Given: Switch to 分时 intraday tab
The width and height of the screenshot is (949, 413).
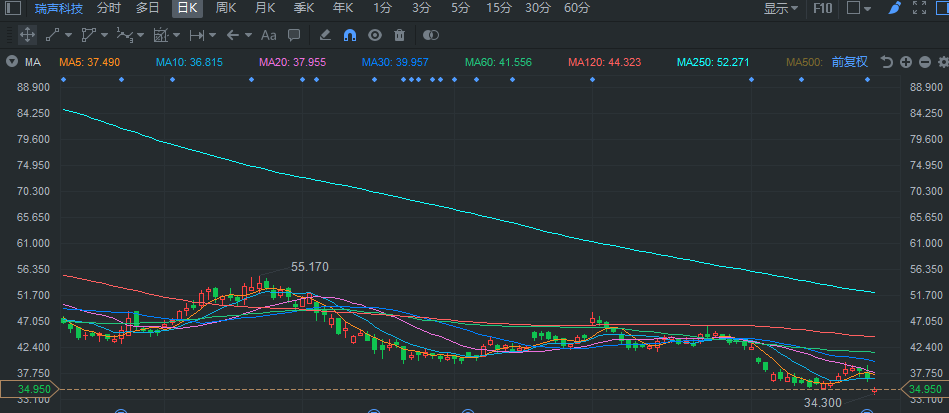Looking at the screenshot, I should click(109, 8).
